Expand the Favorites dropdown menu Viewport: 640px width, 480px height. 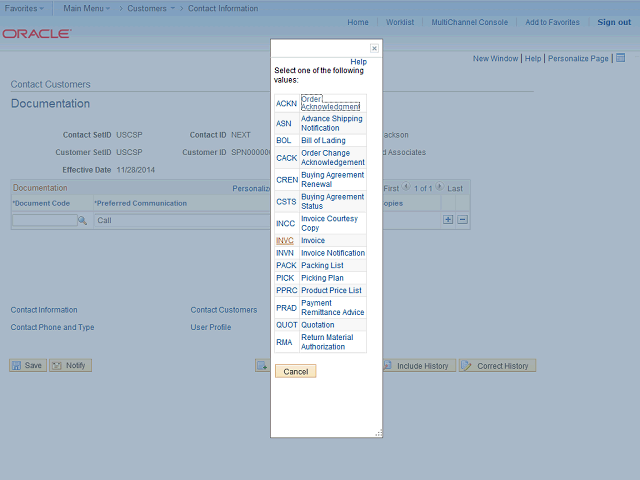click(24, 8)
